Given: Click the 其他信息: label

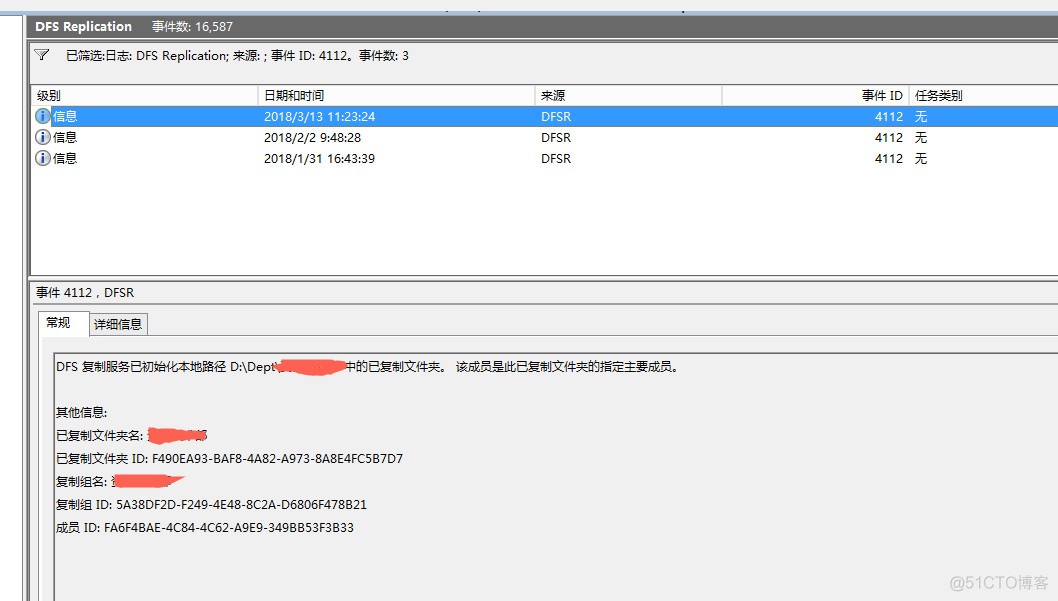Looking at the screenshot, I should pos(82,412).
